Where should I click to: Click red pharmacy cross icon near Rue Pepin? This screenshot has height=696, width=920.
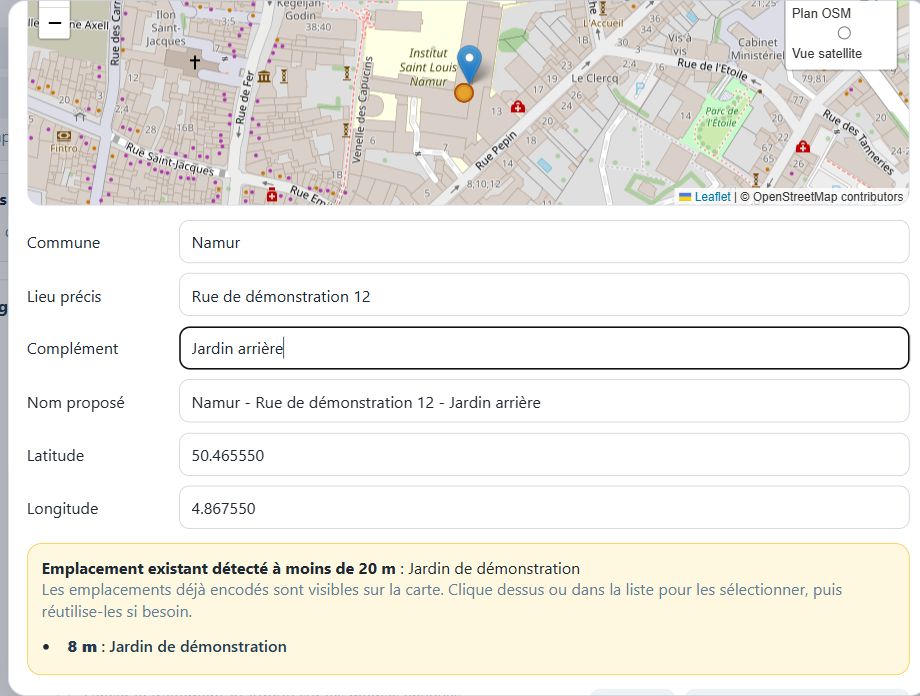point(518,107)
